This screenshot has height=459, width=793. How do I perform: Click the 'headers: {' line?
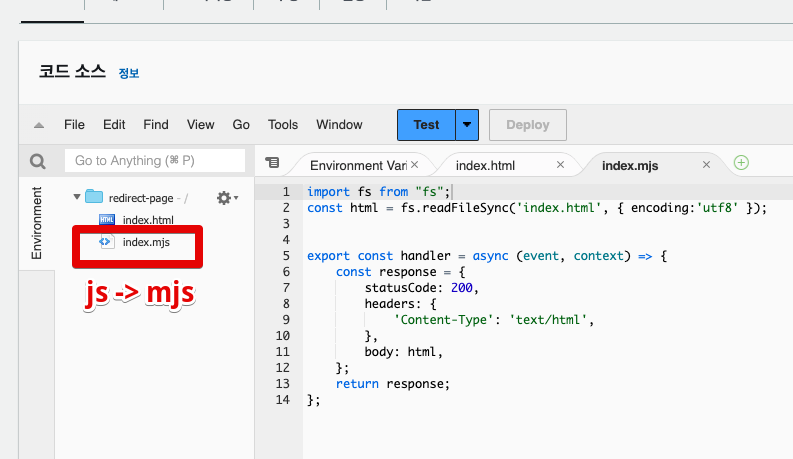(400, 304)
